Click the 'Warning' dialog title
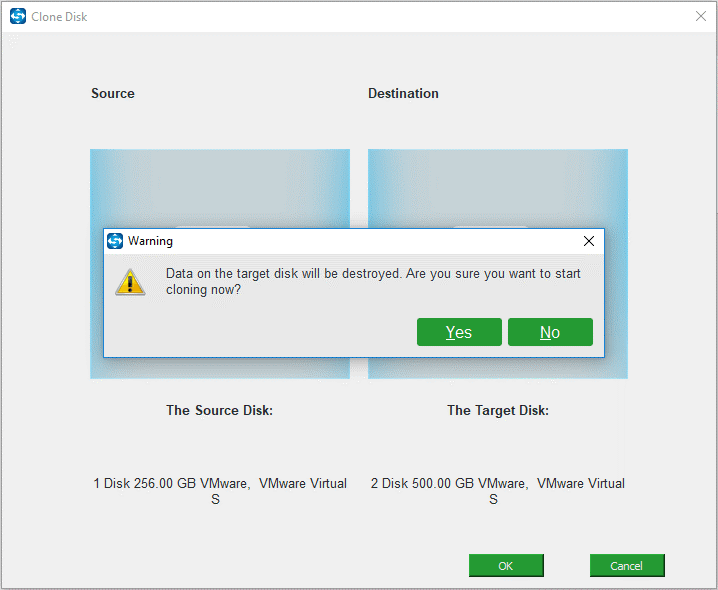This screenshot has height=590, width=718. pyautogui.click(x=150, y=241)
